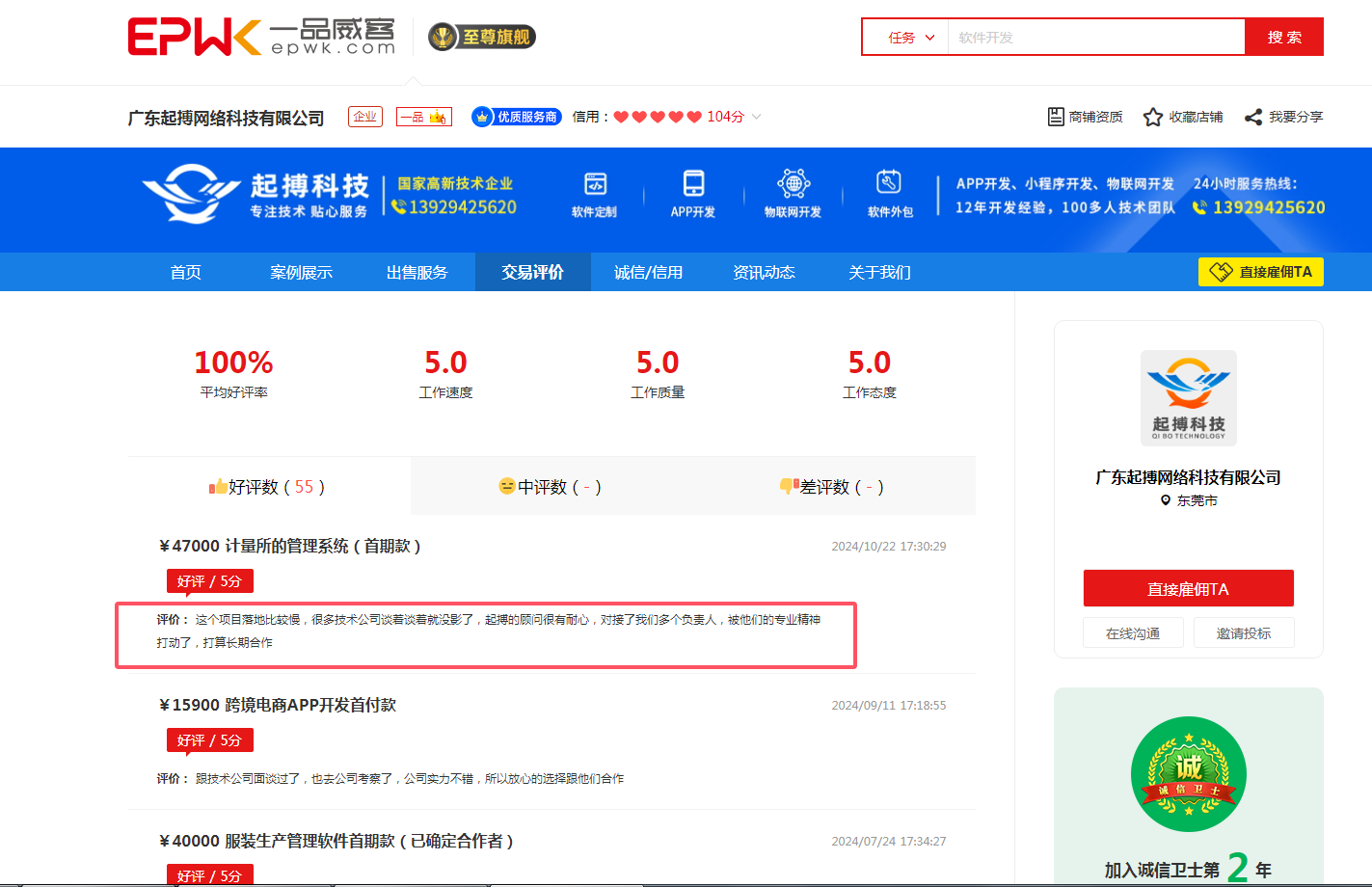
Task: Click the red 直接雇佣TA sidebar button
Action: click(1189, 588)
